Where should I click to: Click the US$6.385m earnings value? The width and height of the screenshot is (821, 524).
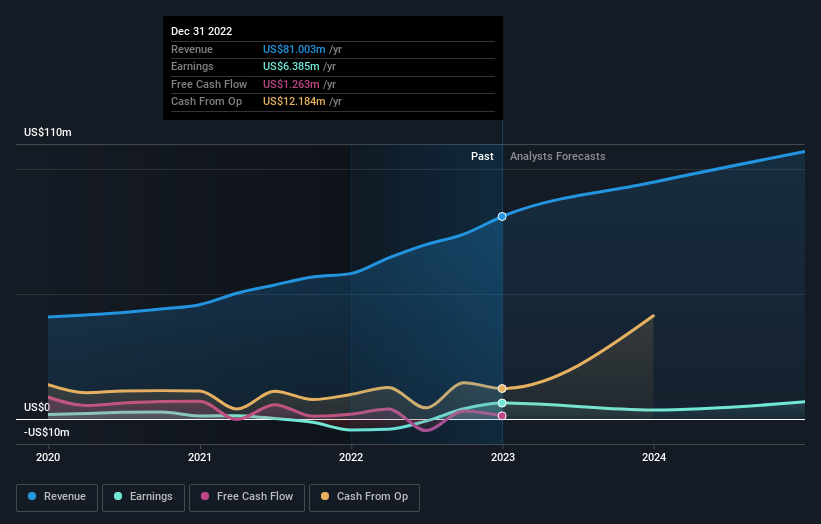click(x=291, y=66)
